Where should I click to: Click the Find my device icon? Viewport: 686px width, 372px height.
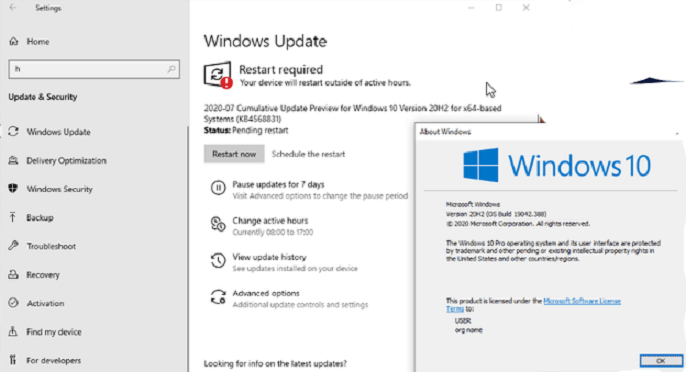(13, 331)
